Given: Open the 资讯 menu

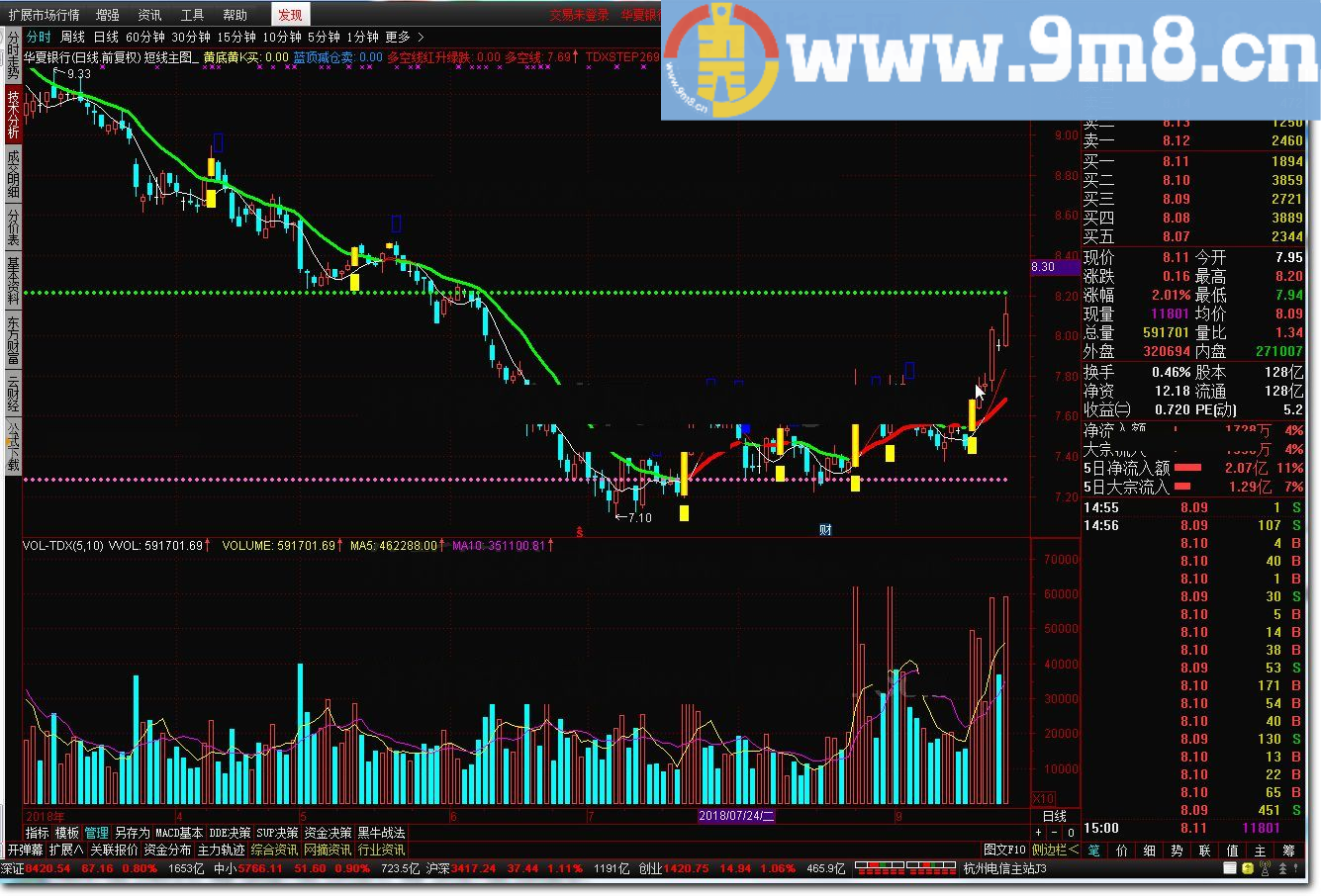Looking at the screenshot, I should coord(149,15).
